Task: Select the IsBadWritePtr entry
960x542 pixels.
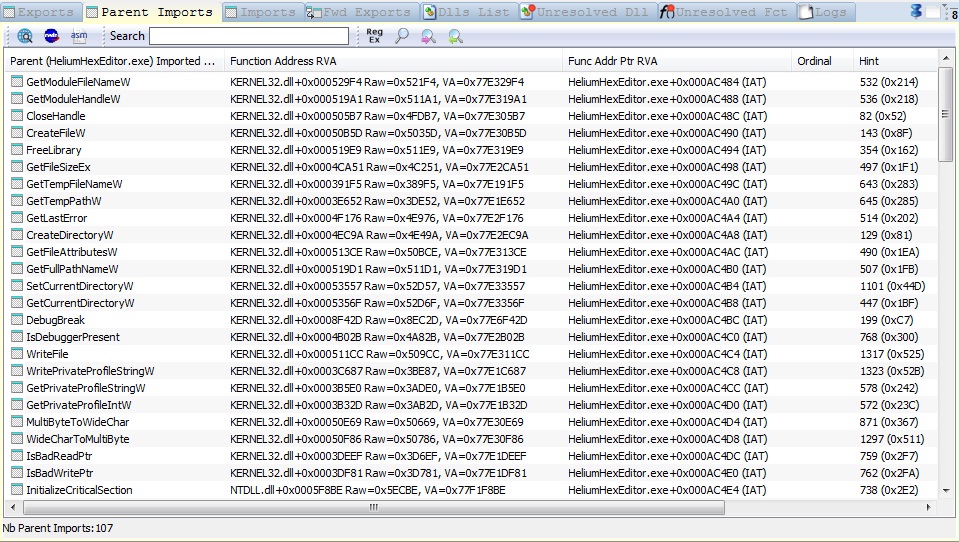Action: tap(59, 473)
